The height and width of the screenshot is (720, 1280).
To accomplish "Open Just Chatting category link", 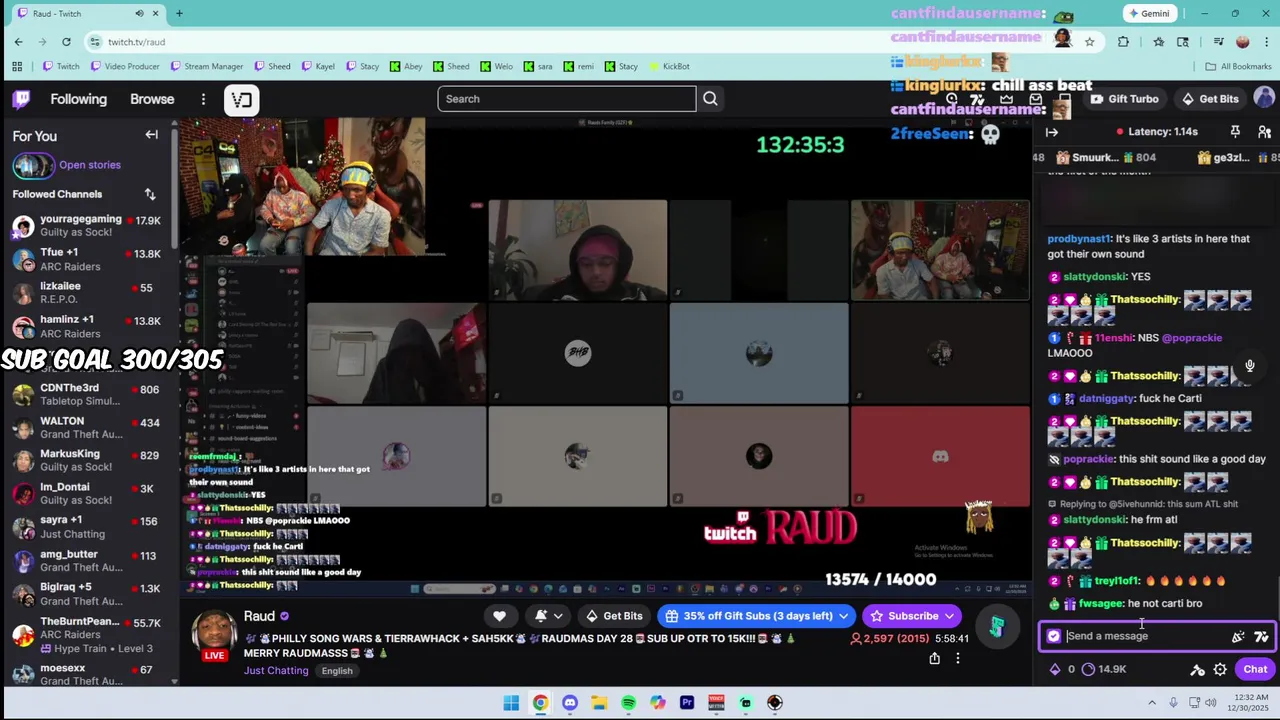I will (276, 671).
